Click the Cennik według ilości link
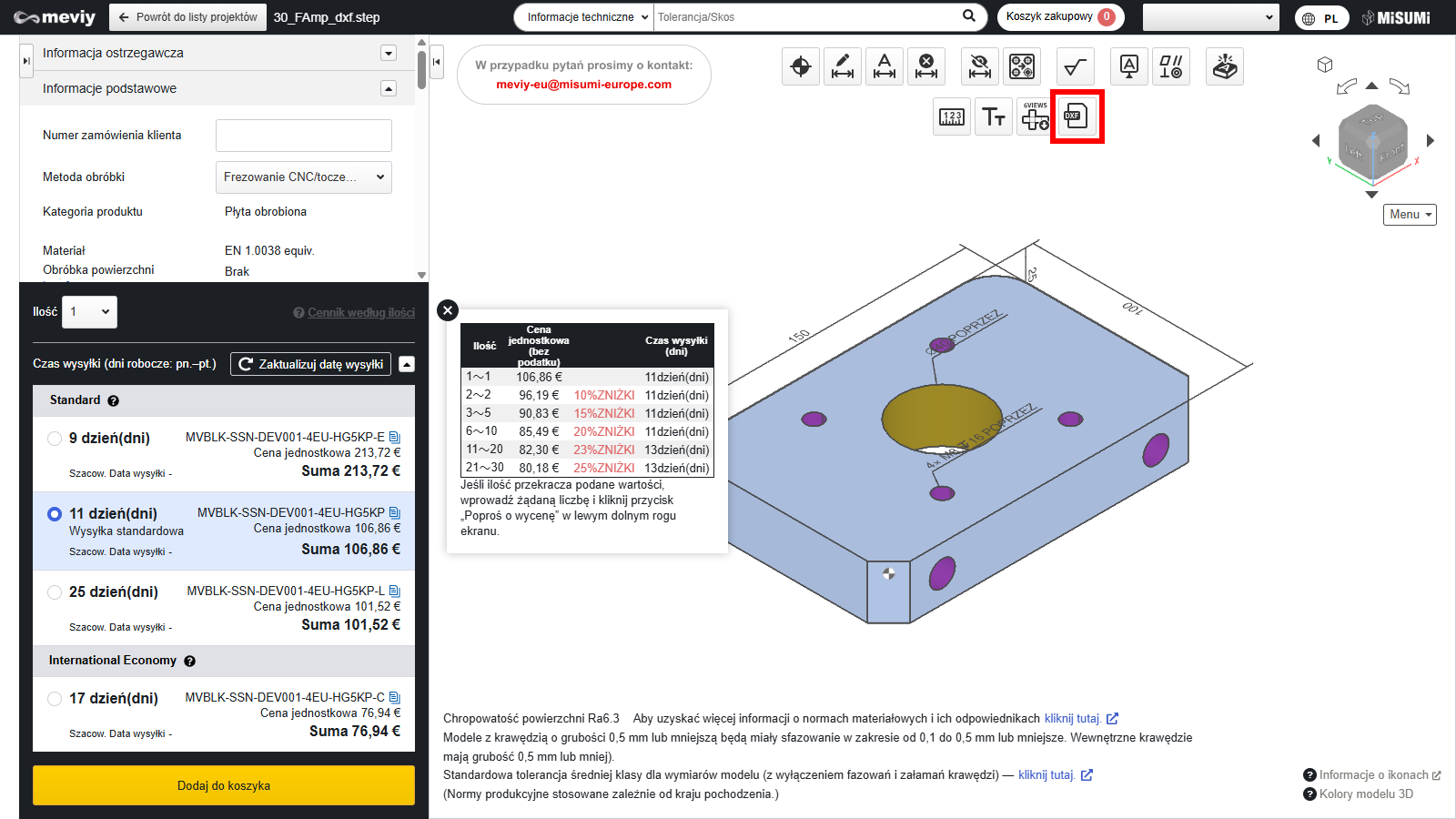Screen dimensions: 1456x819 pos(360,313)
